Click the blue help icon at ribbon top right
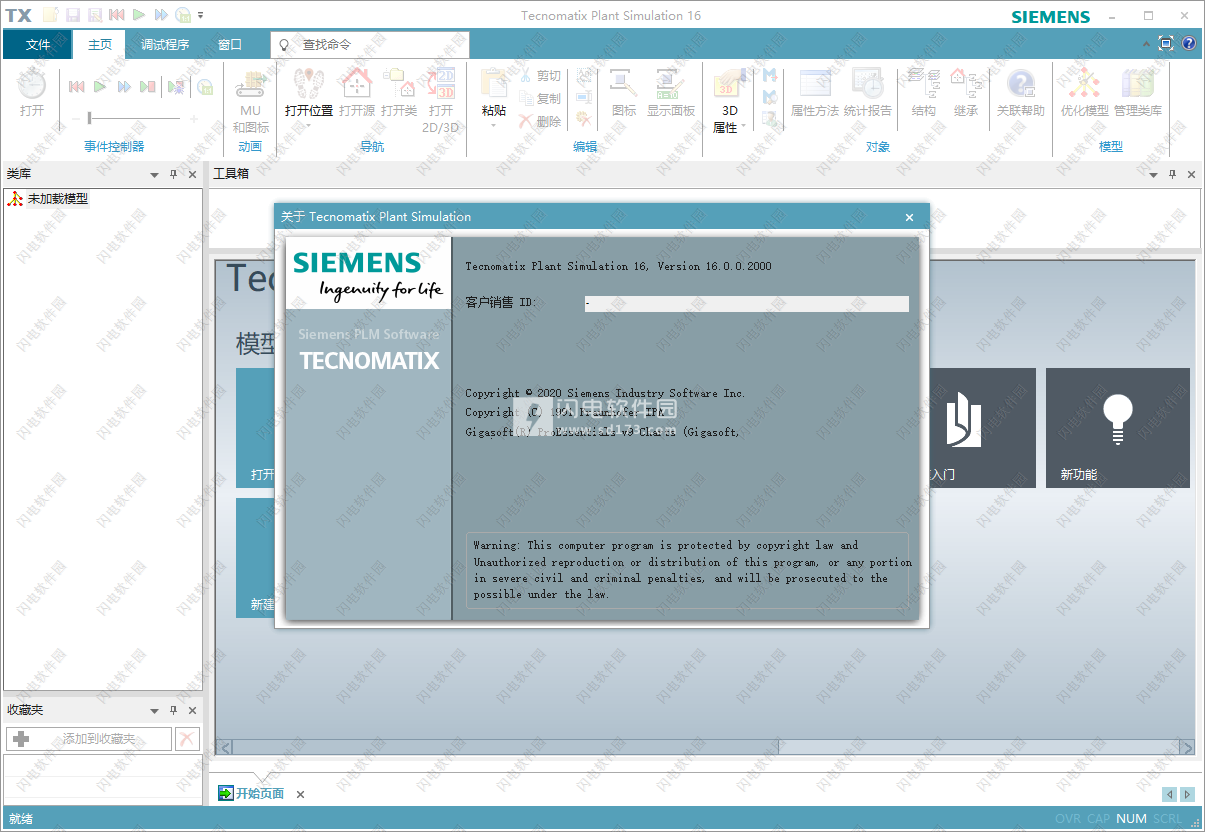The height and width of the screenshot is (832, 1205). (x=1189, y=43)
